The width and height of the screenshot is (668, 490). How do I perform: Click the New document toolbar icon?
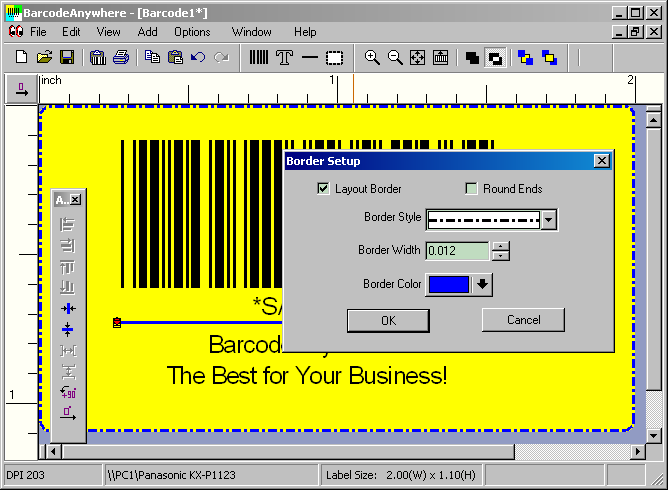21,57
